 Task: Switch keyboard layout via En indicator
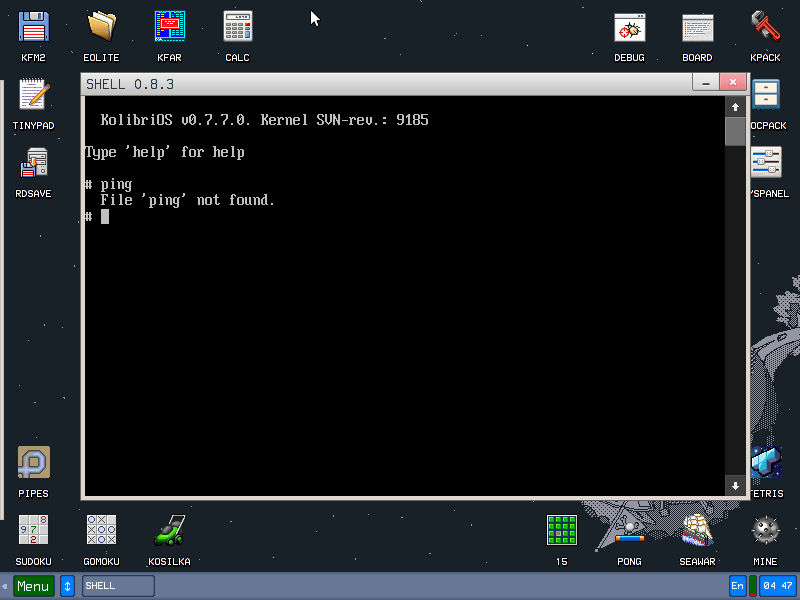click(737, 586)
